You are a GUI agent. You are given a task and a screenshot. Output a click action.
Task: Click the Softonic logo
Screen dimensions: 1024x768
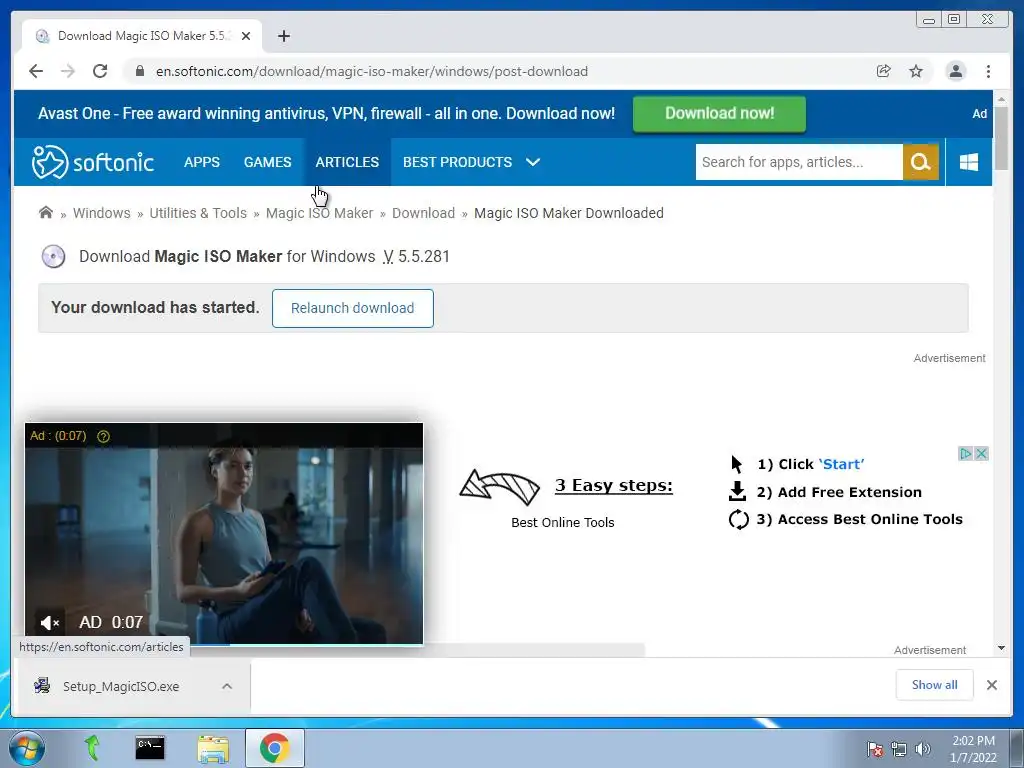pos(93,162)
